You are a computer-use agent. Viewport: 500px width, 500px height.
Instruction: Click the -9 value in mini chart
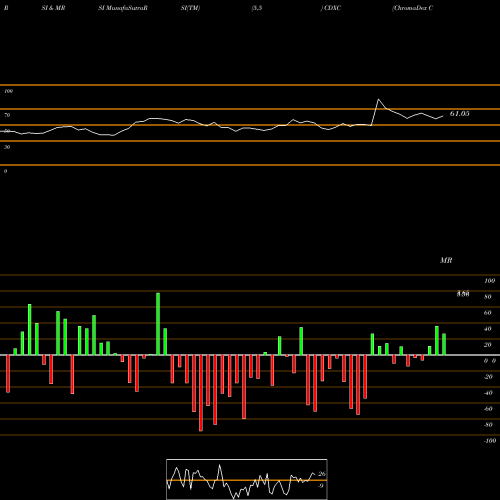pos(320,486)
